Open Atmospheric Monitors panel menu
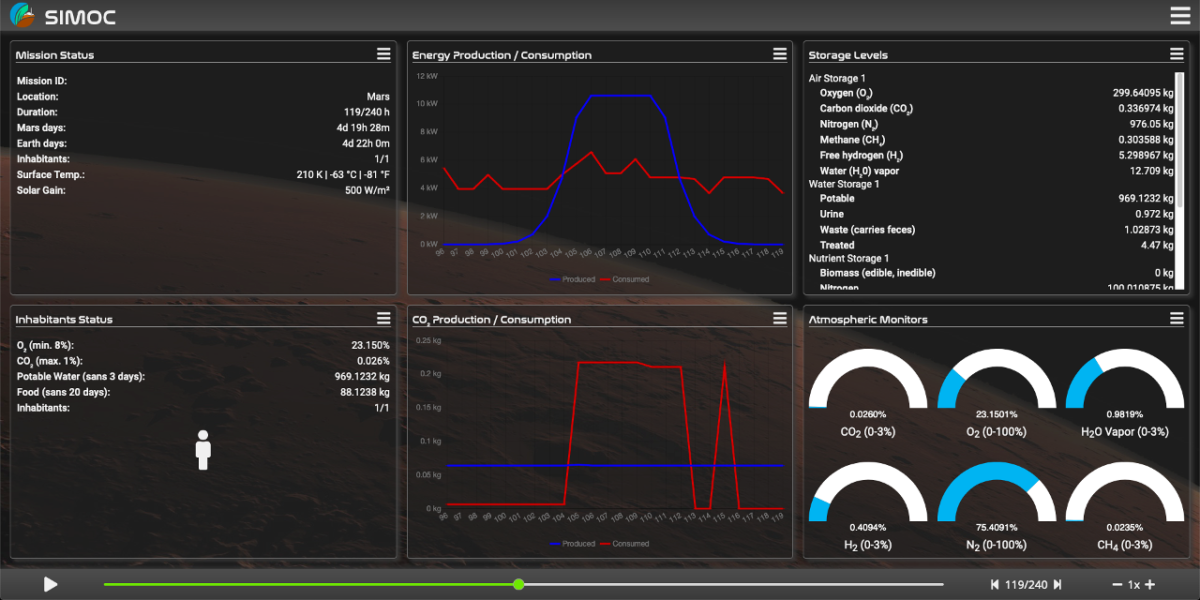 (1176, 318)
